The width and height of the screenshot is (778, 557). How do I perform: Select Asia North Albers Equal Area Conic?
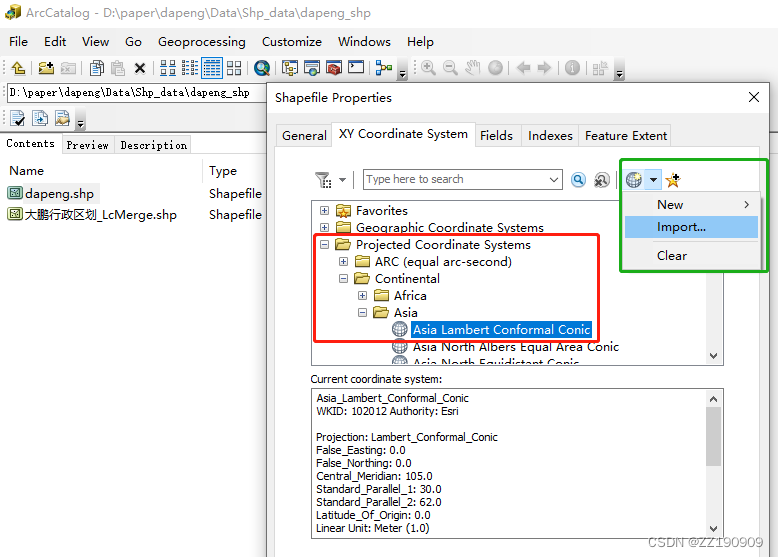tap(516, 347)
